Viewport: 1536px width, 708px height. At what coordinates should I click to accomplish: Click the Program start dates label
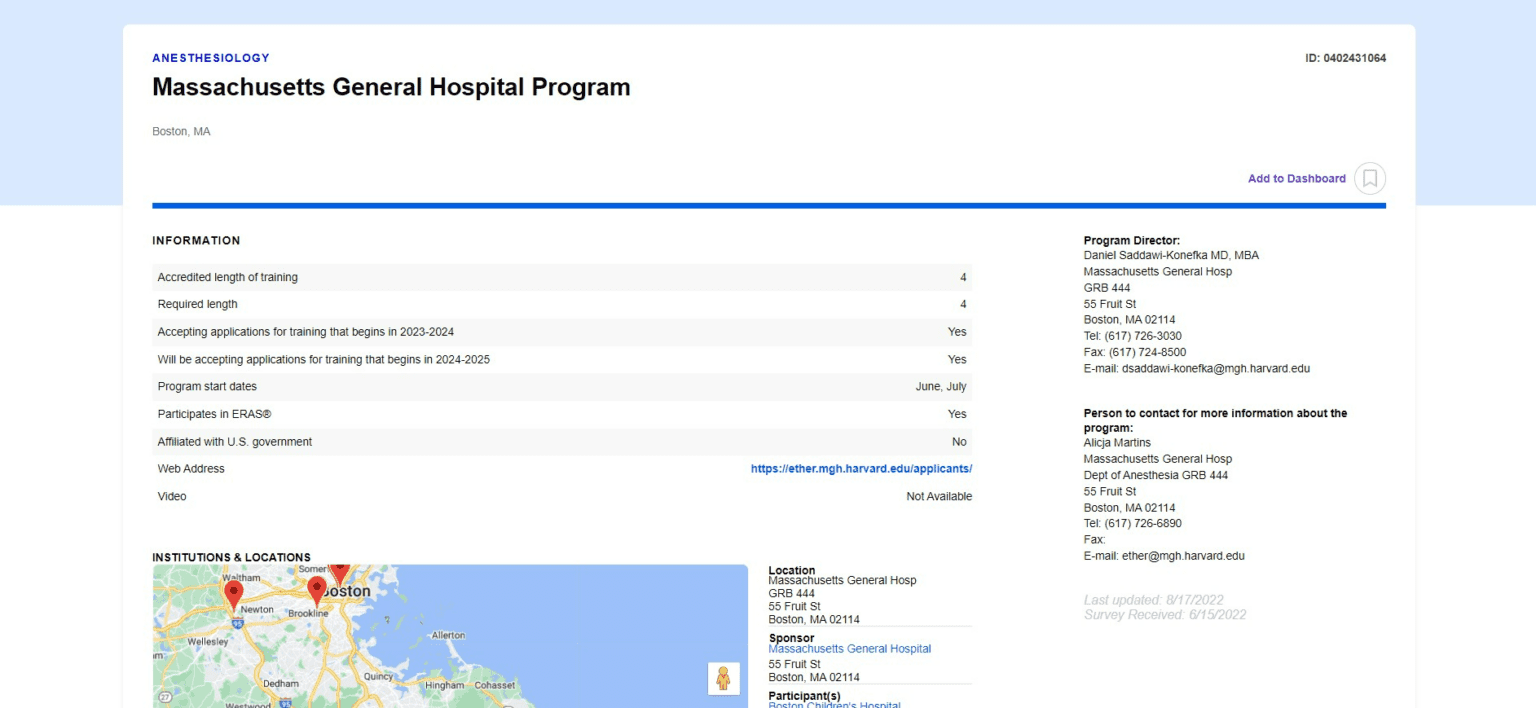click(207, 387)
